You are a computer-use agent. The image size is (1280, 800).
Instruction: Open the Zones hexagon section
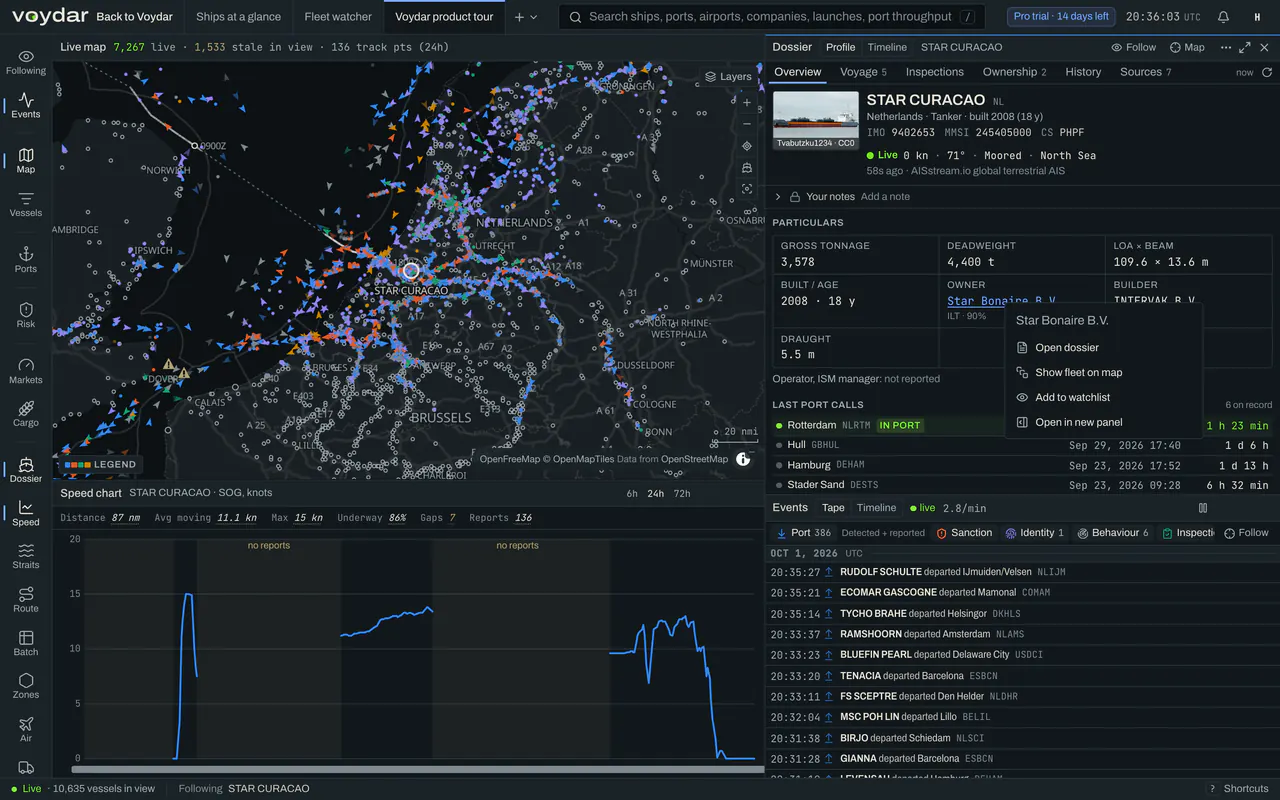26,686
